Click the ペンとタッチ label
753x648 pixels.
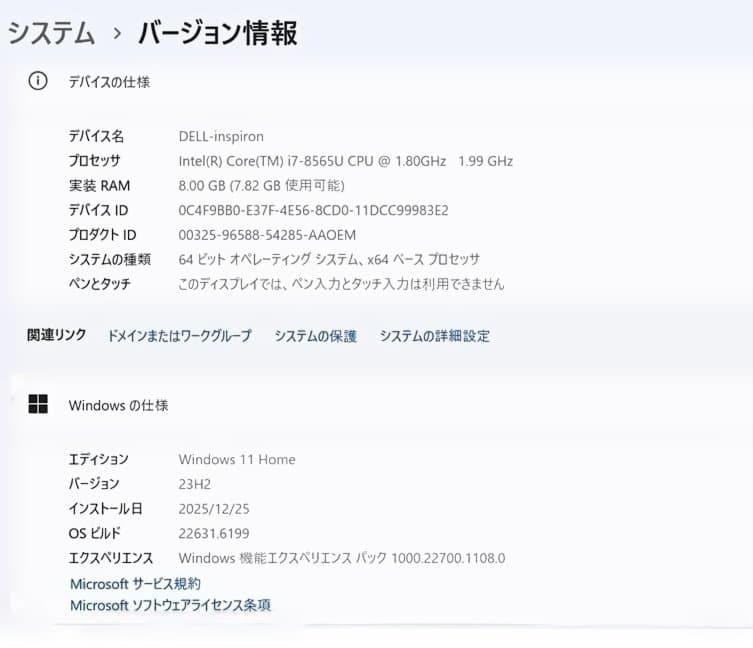pyautogui.click(x=99, y=284)
